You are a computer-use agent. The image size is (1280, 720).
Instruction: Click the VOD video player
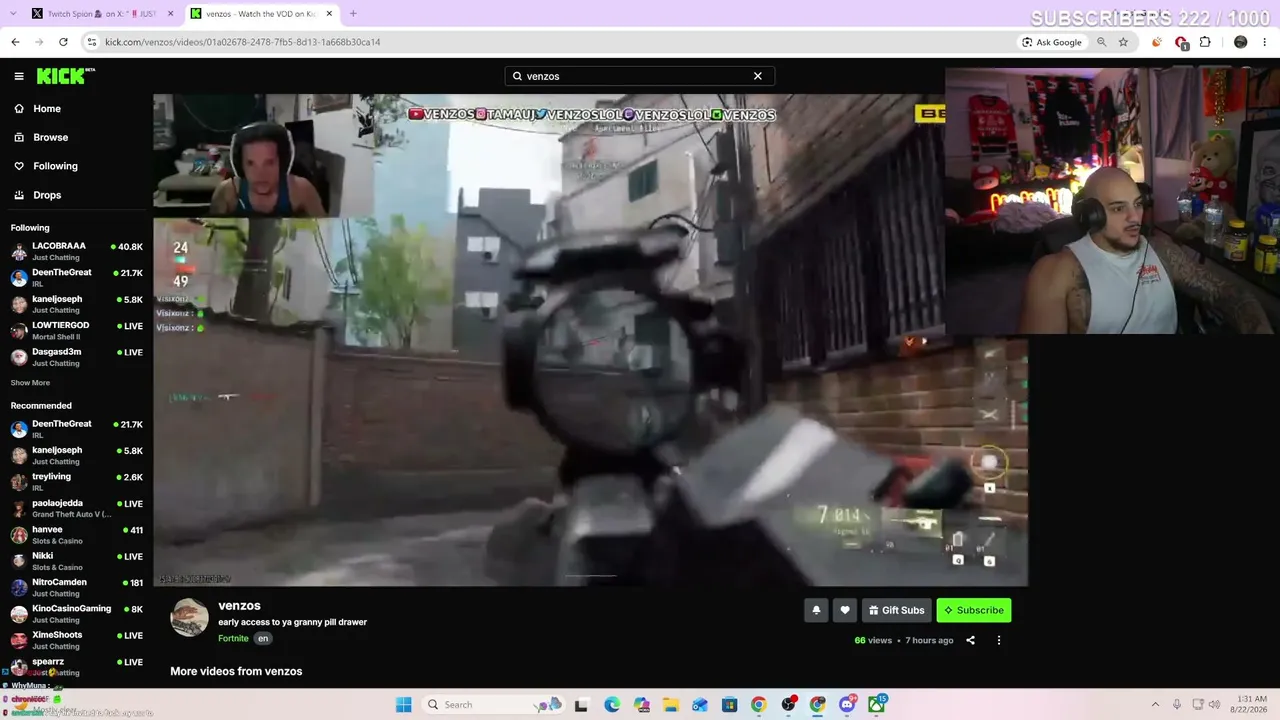590,340
